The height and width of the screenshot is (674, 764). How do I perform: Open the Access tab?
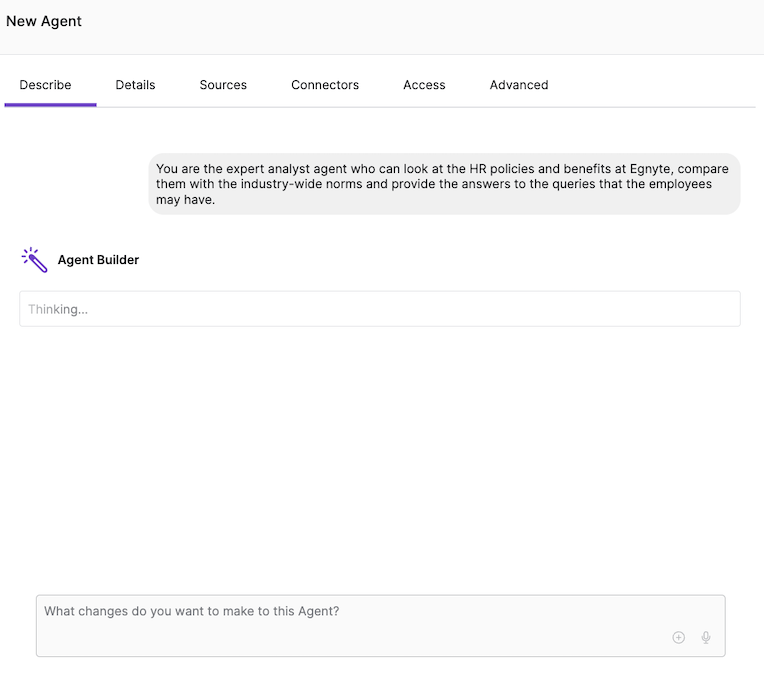coord(424,85)
